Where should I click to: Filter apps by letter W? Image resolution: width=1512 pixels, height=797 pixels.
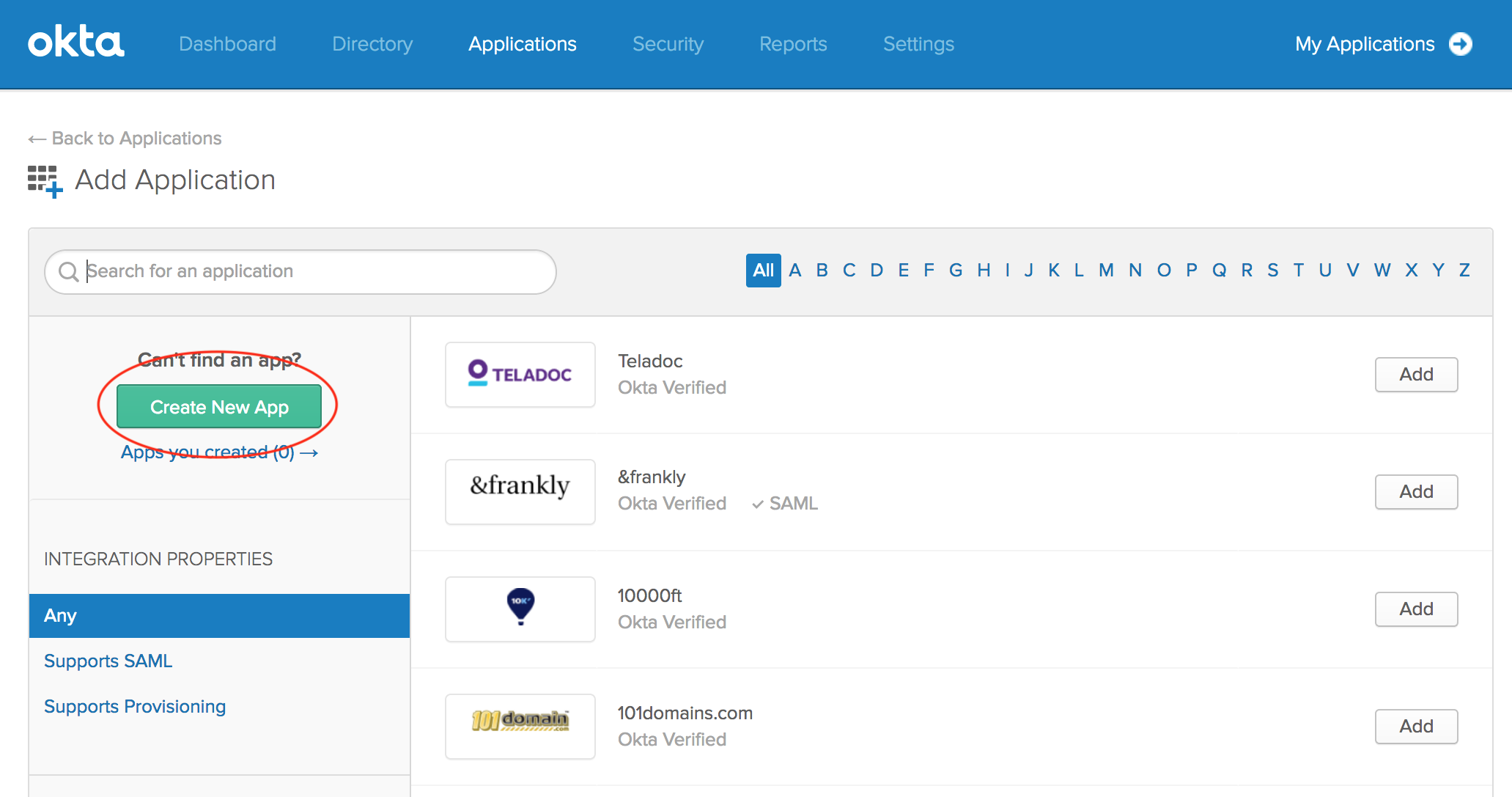tap(1382, 271)
